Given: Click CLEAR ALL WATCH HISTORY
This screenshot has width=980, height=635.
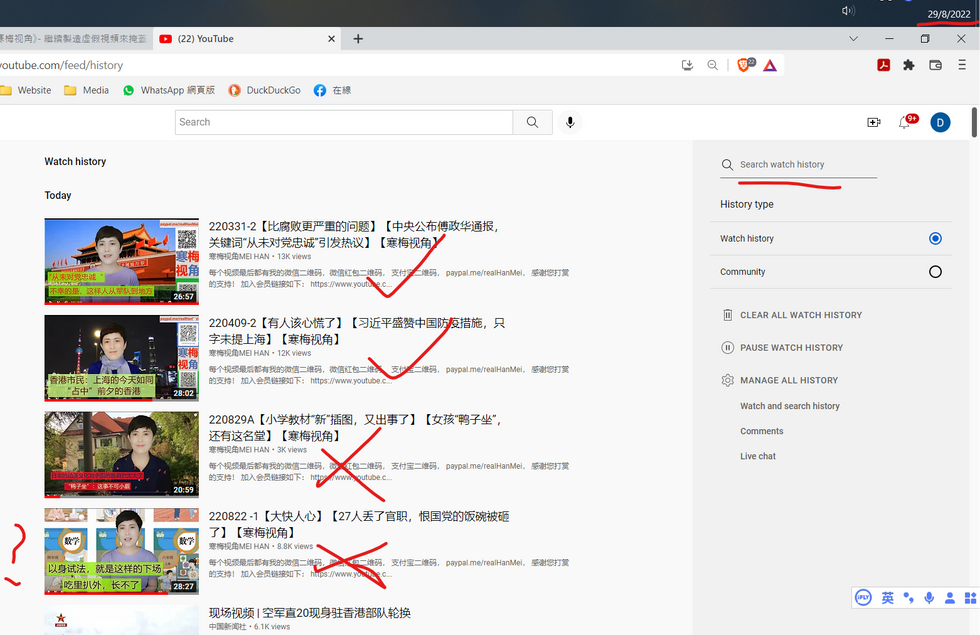Looking at the screenshot, I should click(x=792, y=315).
